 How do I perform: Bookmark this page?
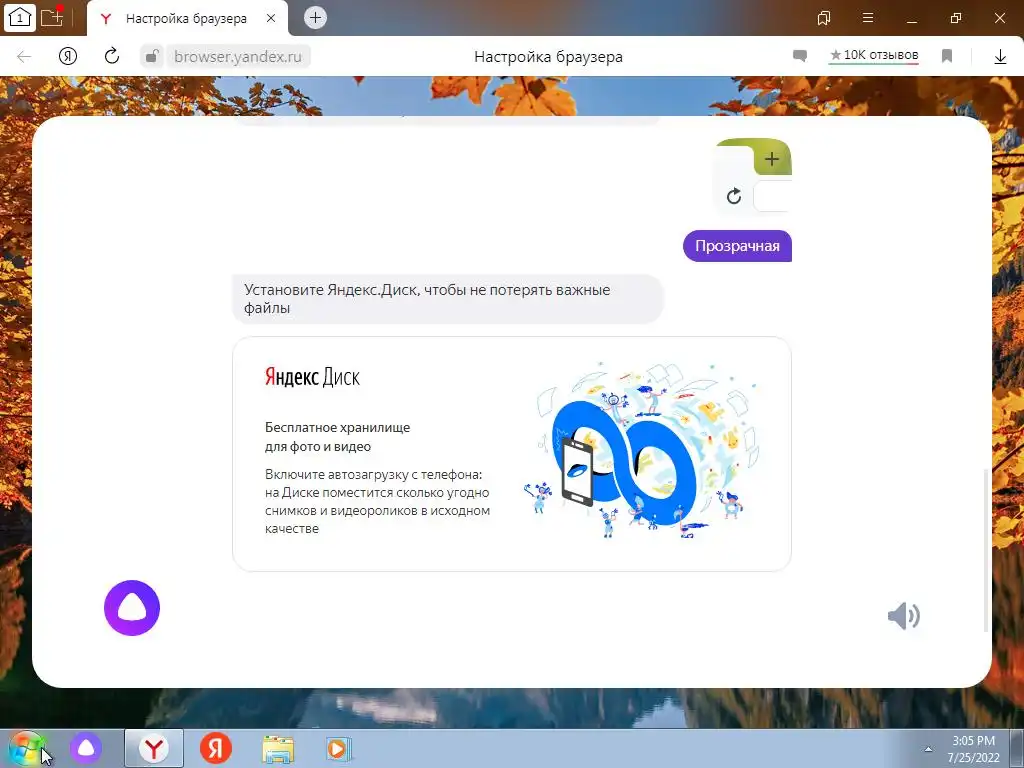[x=947, y=56]
